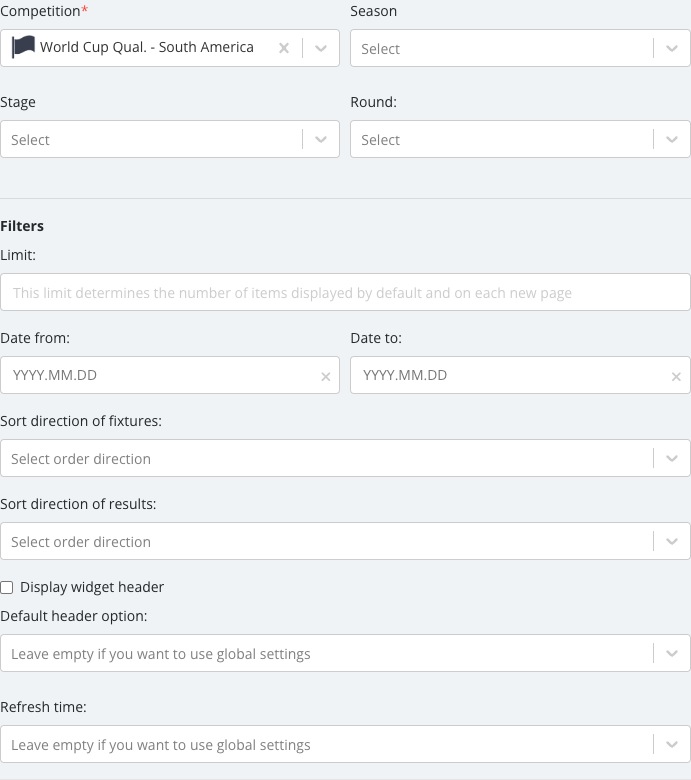
Task: Click inside the Limit input field
Action: (x=345, y=292)
